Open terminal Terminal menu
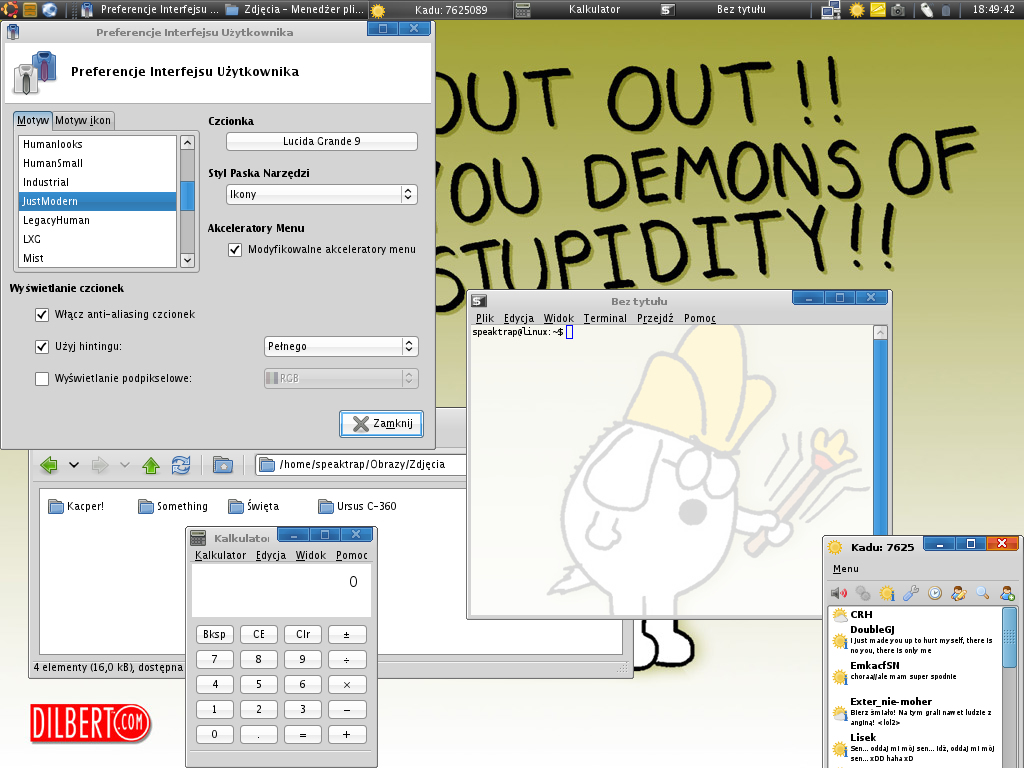This screenshot has width=1024, height=768. coord(605,318)
